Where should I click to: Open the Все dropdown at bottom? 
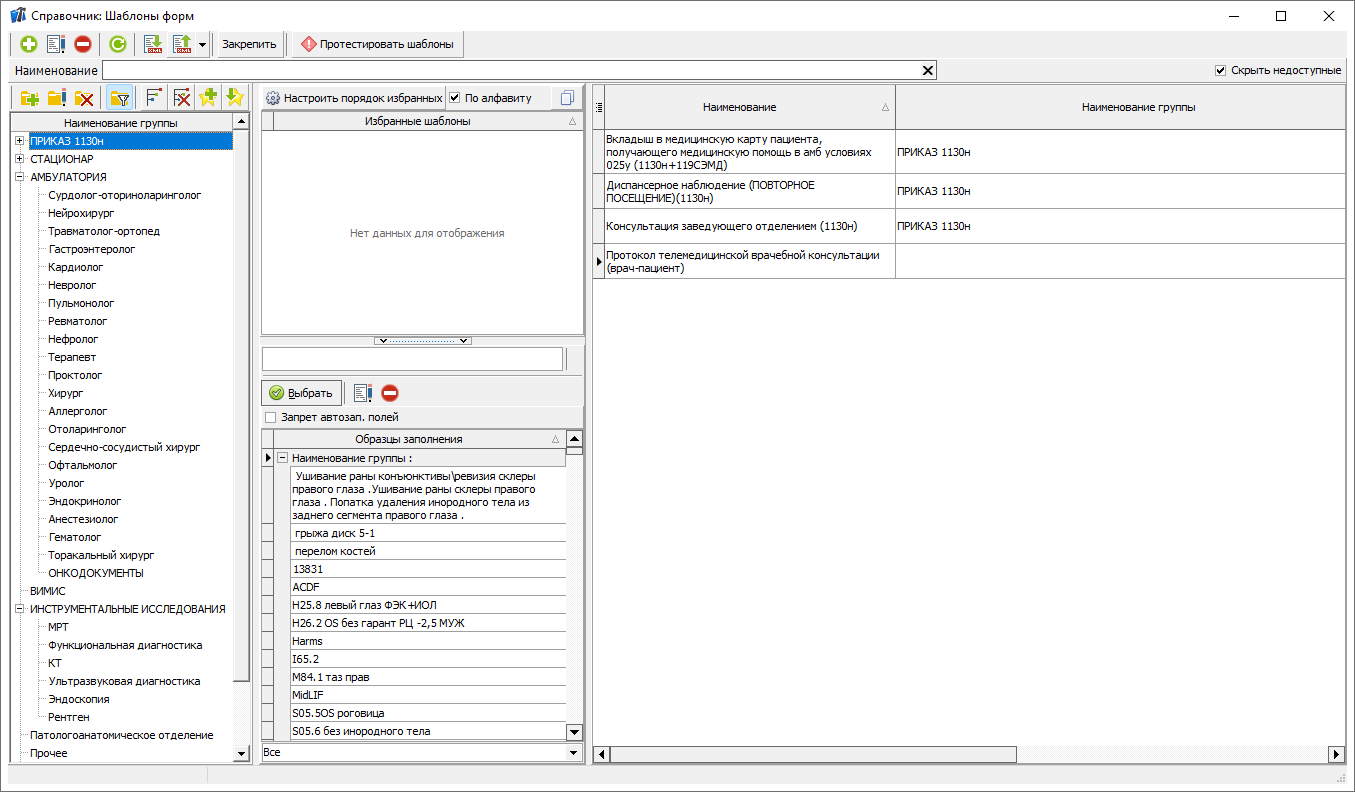[x=573, y=752]
